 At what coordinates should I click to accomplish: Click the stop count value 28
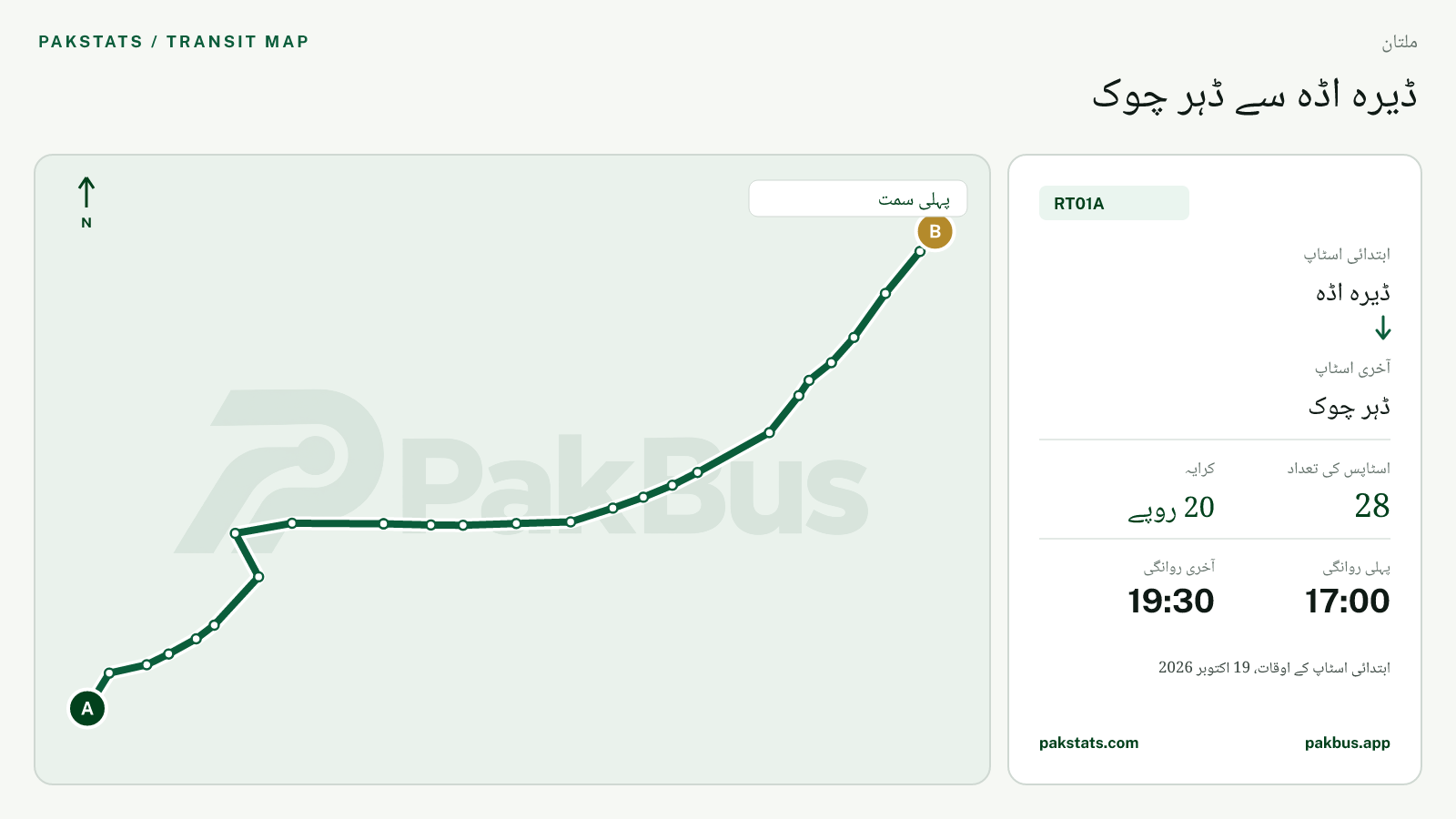click(1371, 505)
